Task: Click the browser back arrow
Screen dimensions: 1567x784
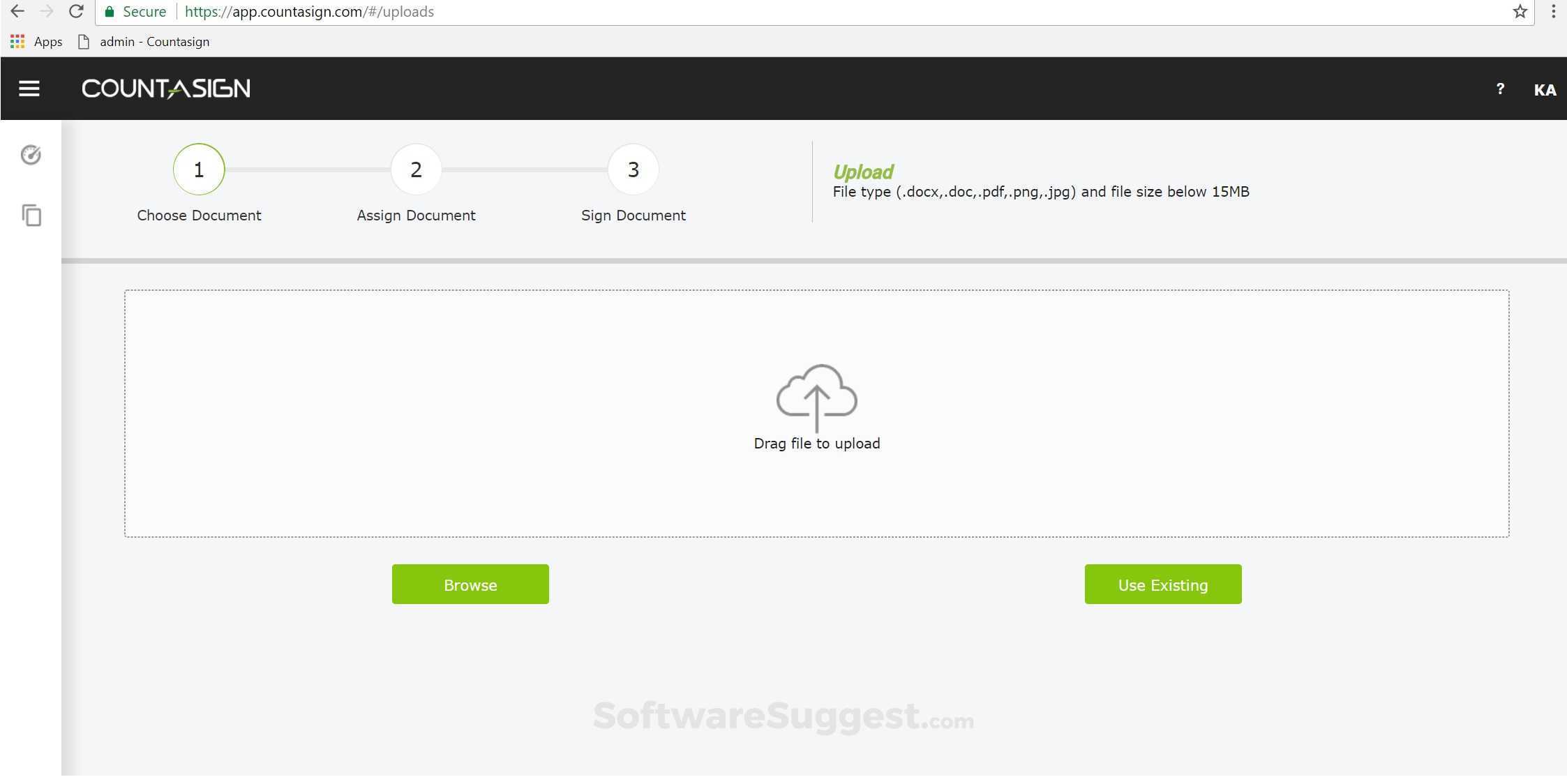Action: [17, 11]
